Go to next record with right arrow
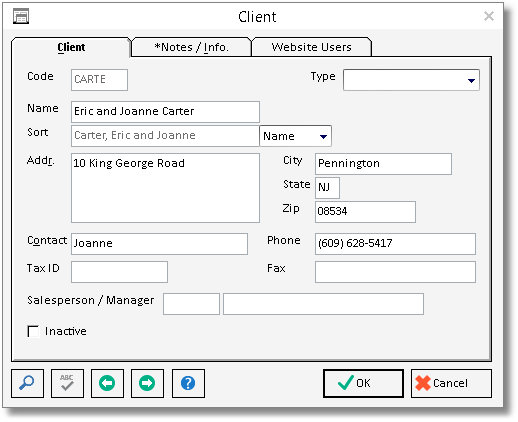 coord(147,383)
